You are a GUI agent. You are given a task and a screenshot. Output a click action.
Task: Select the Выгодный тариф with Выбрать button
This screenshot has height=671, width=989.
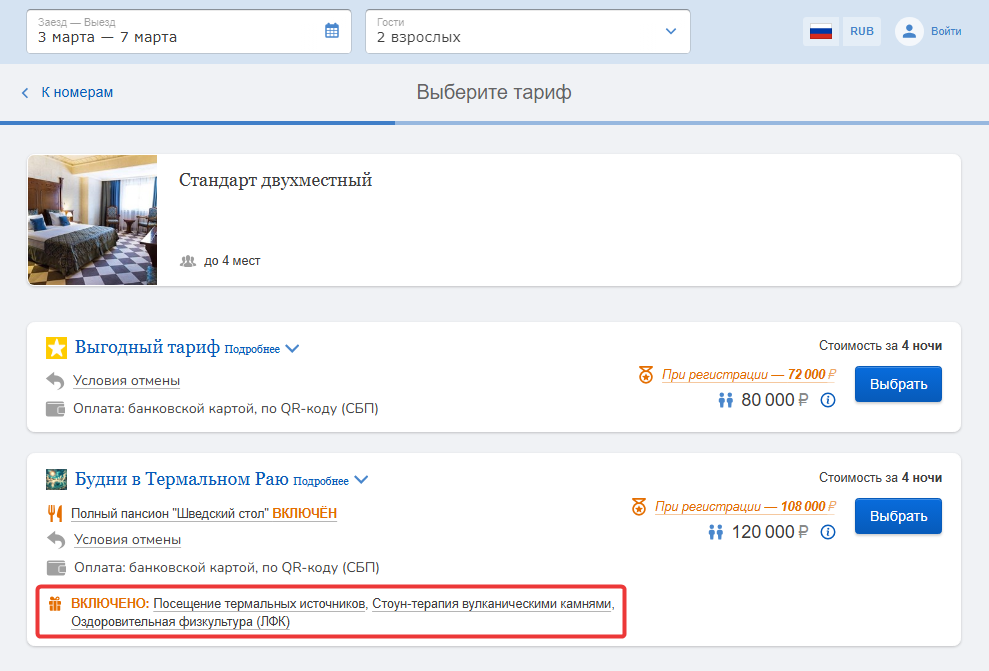898,384
